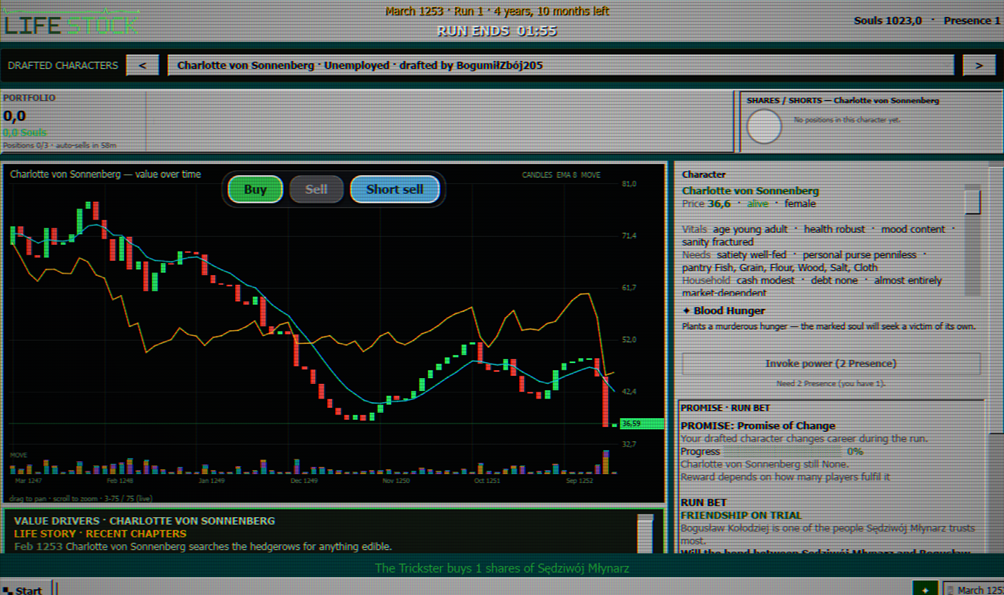Viewport: 1004px width, 595px height.
Task: Click the green sparkle tray icon
Action: (x=925, y=589)
